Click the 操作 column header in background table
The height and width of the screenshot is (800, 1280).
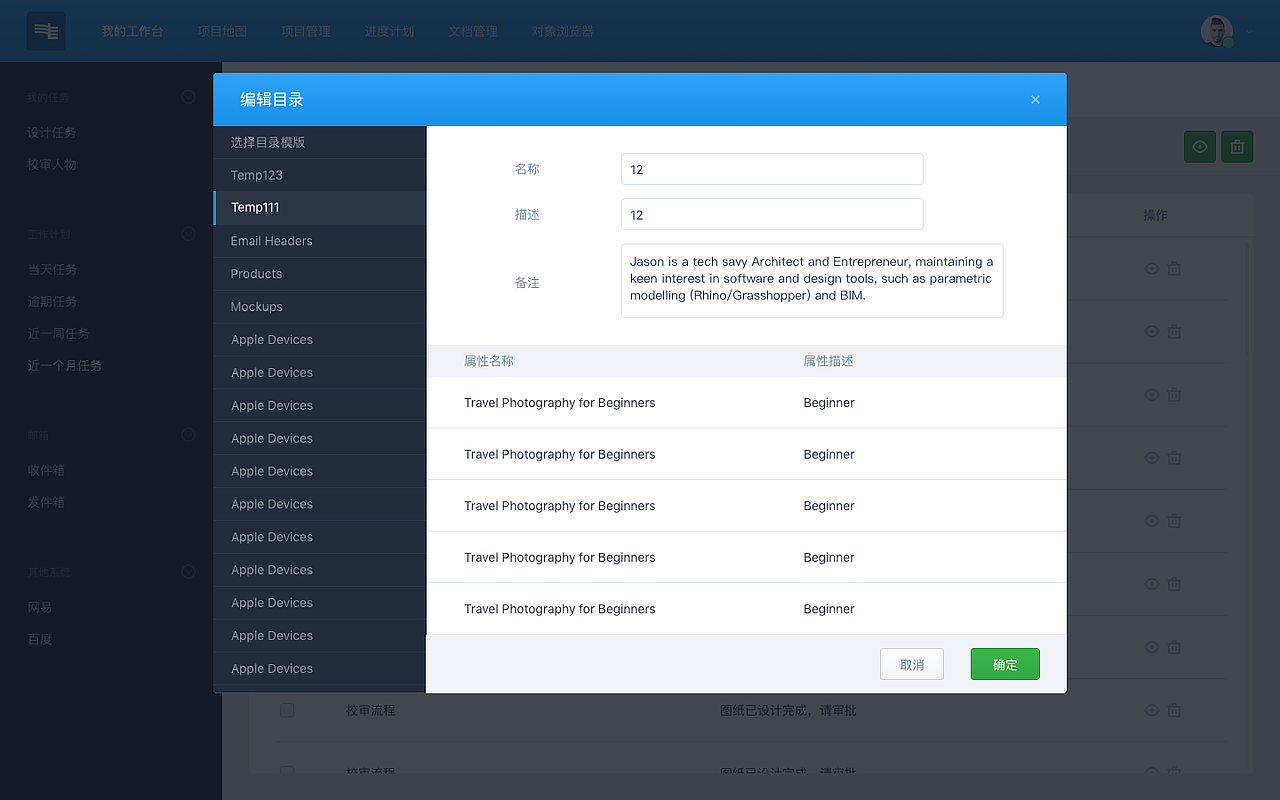click(1155, 216)
